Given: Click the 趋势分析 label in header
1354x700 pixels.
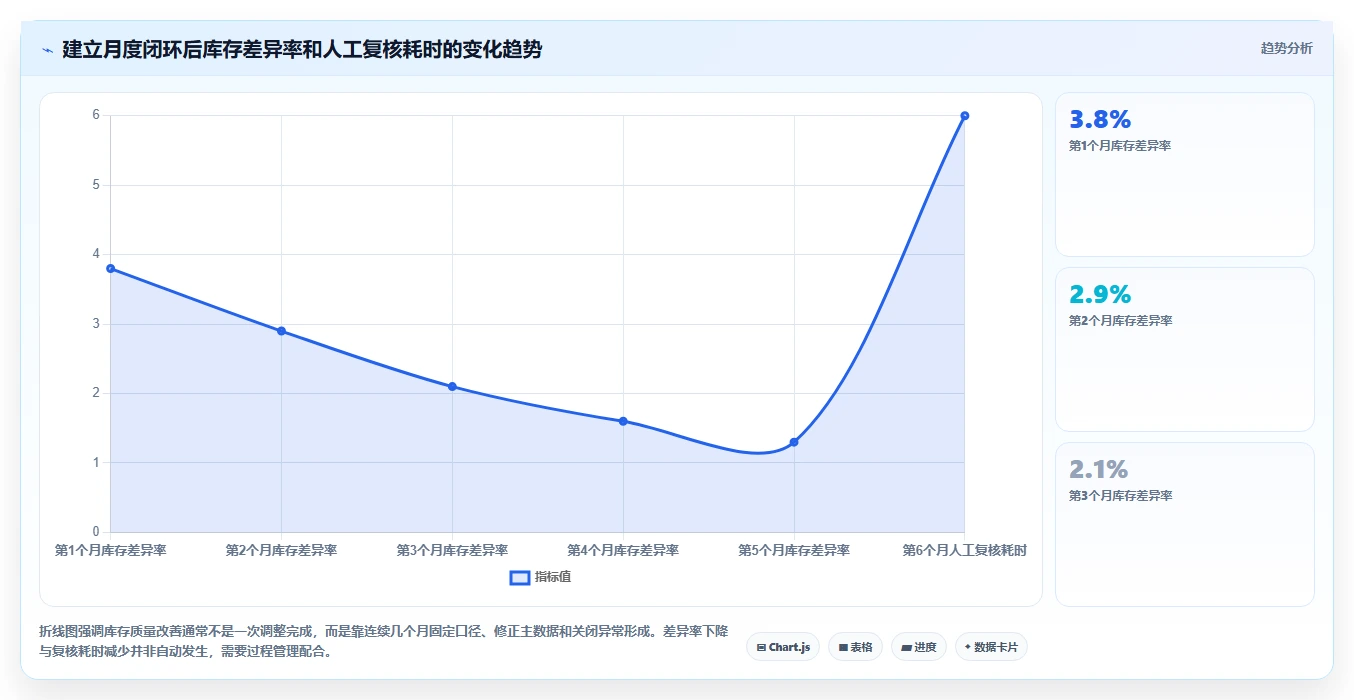Looking at the screenshot, I should click(x=1286, y=48).
